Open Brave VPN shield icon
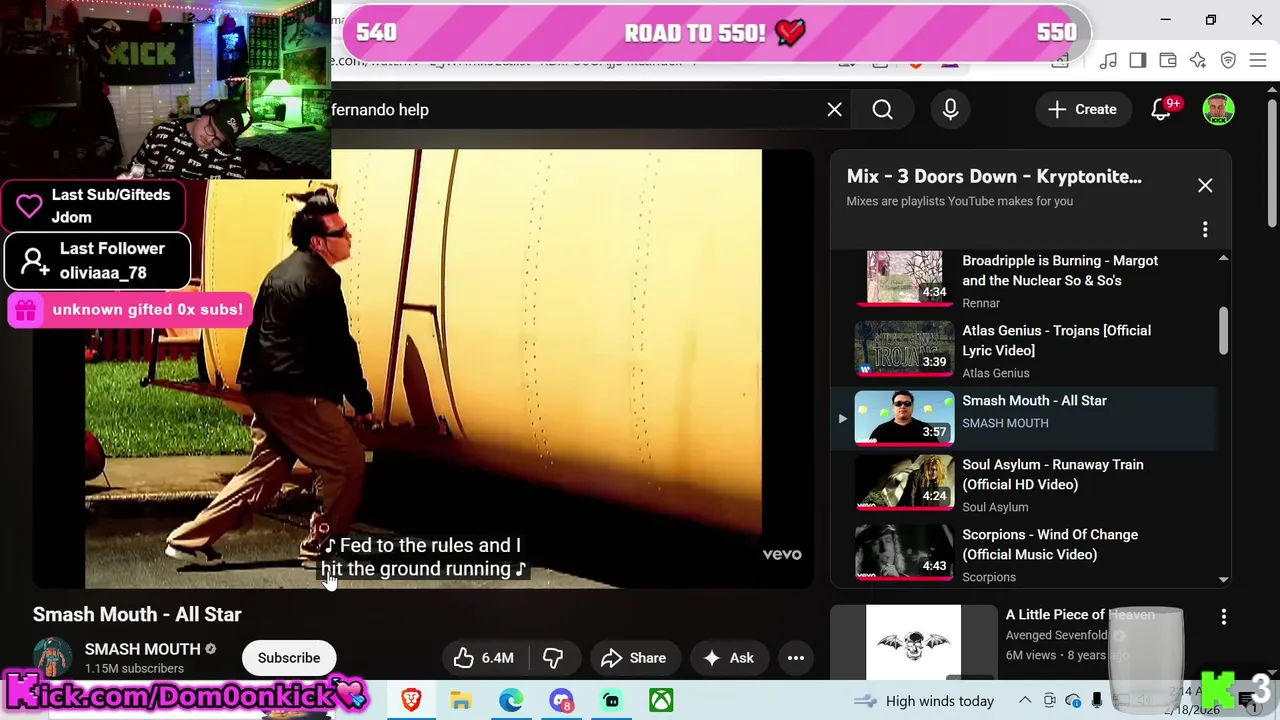This screenshot has width=1280, height=720. coord(1228,61)
